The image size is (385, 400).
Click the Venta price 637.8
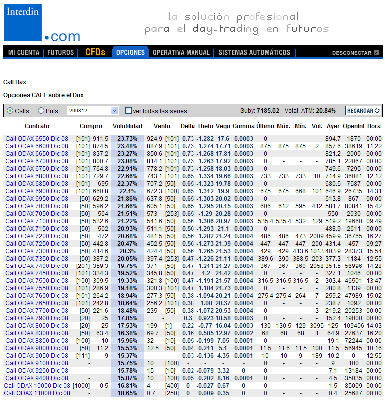pyautogui.click(x=154, y=198)
